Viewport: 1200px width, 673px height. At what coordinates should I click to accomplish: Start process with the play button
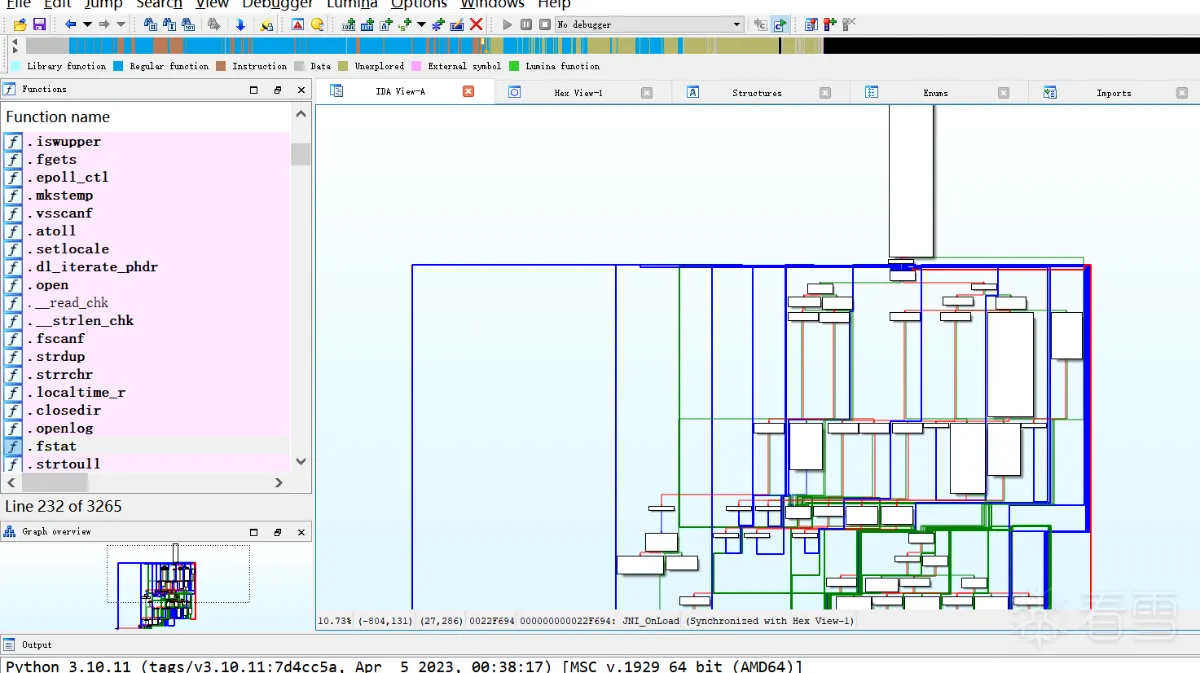click(x=507, y=24)
